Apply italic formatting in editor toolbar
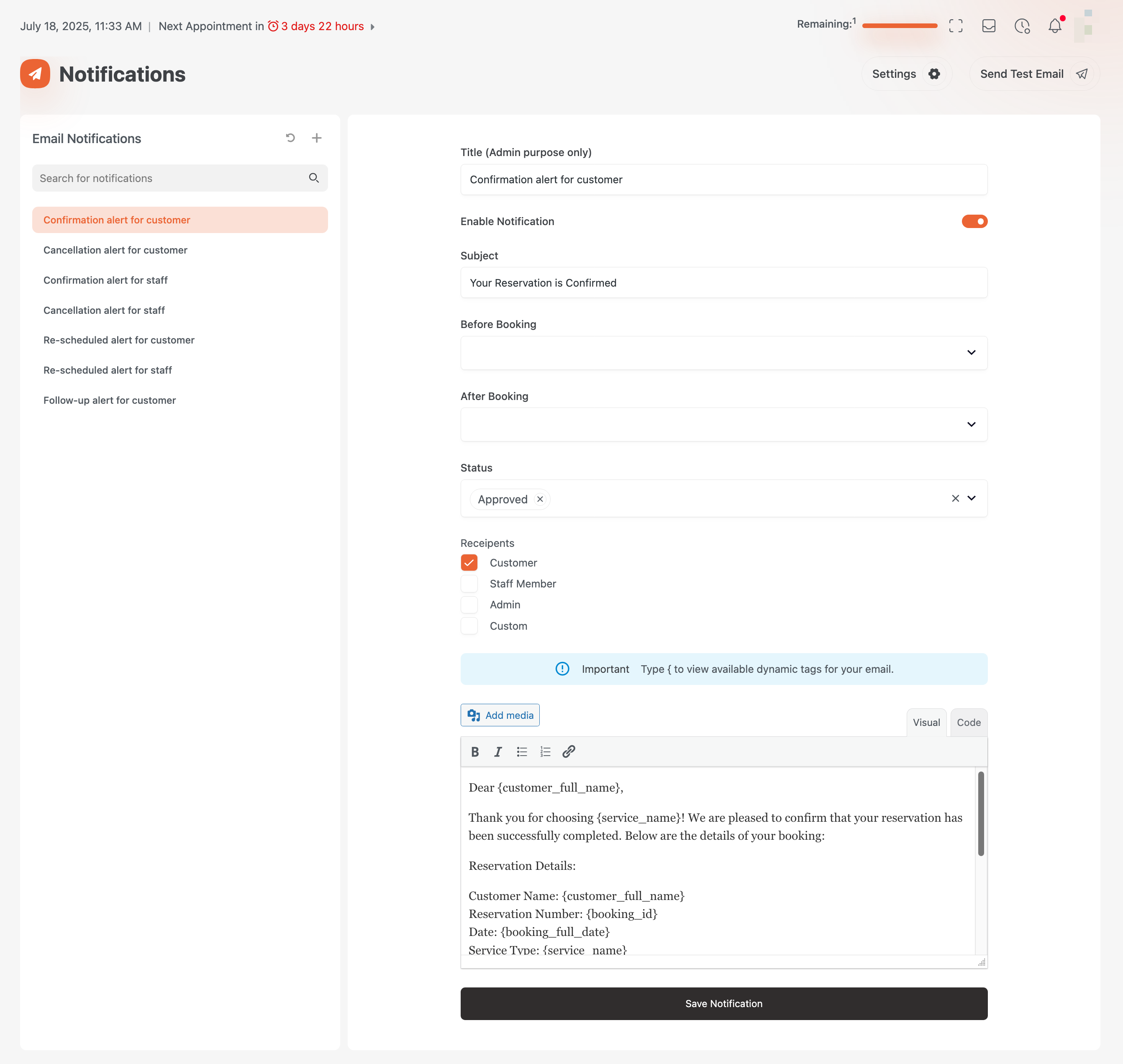The image size is (1123, 1064). click(498, 751)
